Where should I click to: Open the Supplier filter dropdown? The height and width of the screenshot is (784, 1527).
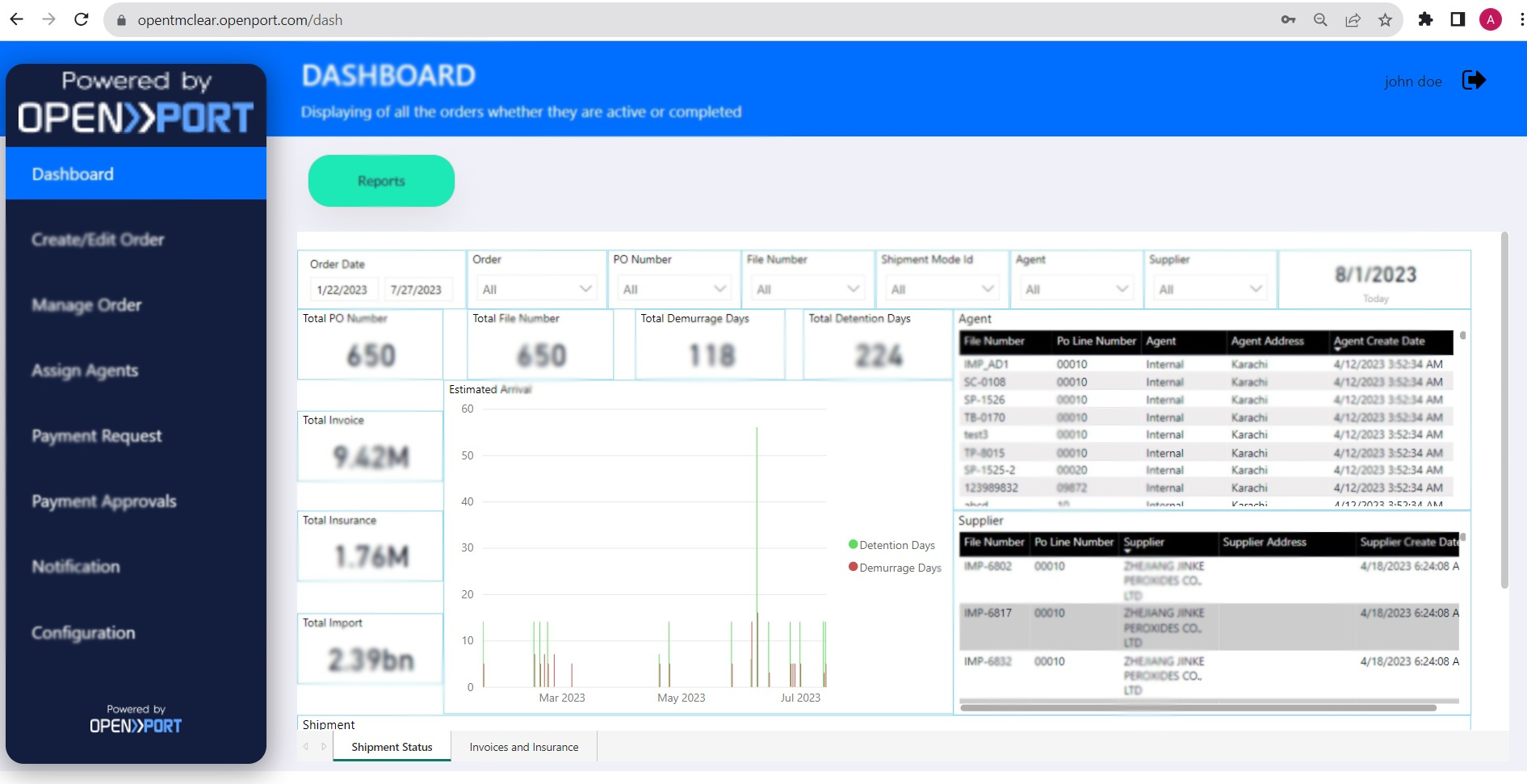[x=1210, y=289]
